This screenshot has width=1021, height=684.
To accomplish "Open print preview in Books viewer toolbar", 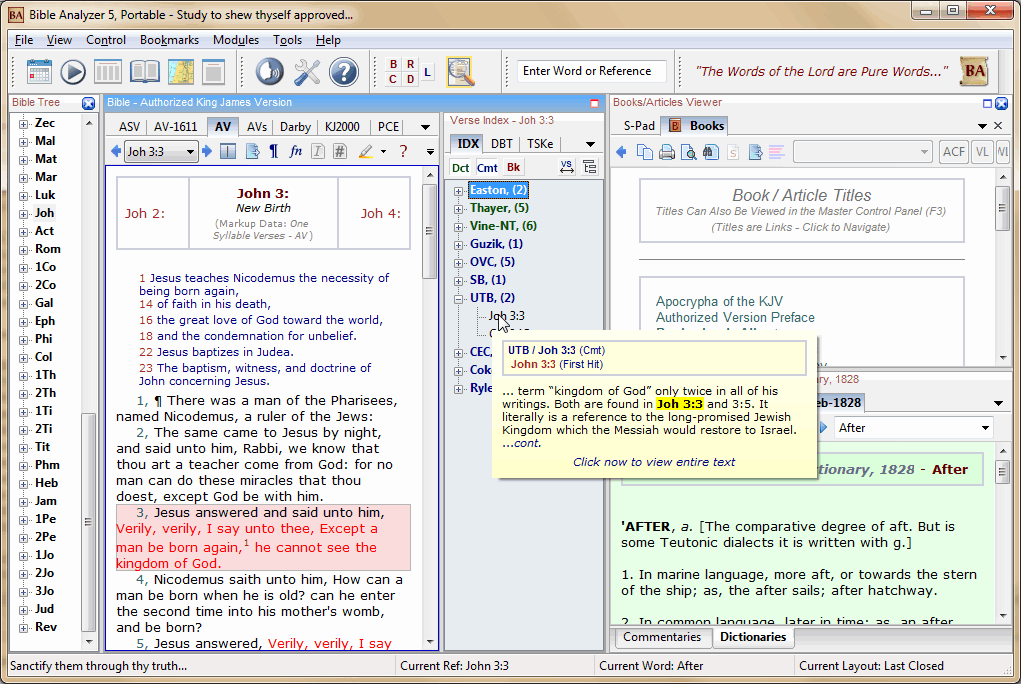I will 688,152.
